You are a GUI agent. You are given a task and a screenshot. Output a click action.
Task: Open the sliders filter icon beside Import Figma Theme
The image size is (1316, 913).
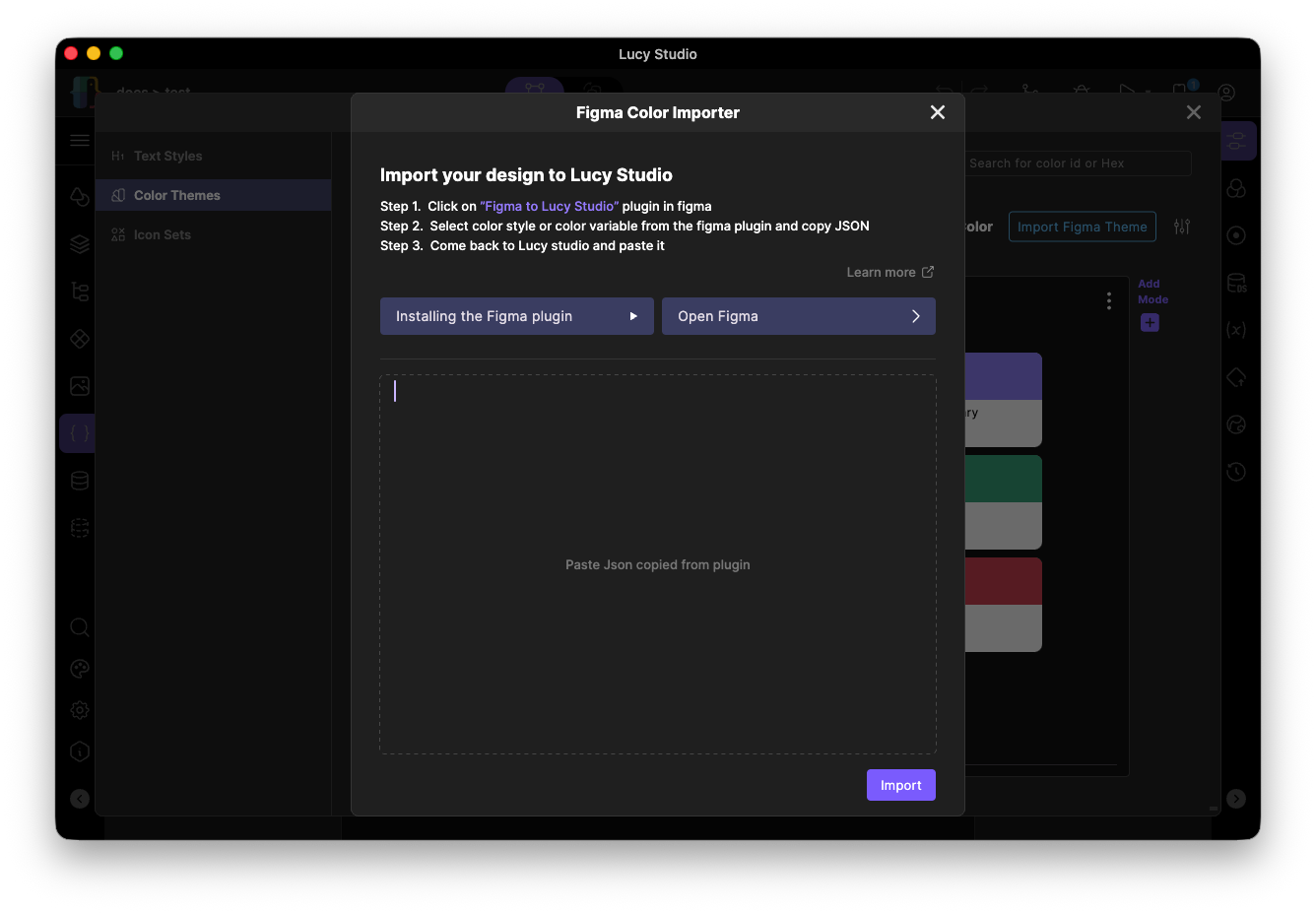pos(1182,227)
